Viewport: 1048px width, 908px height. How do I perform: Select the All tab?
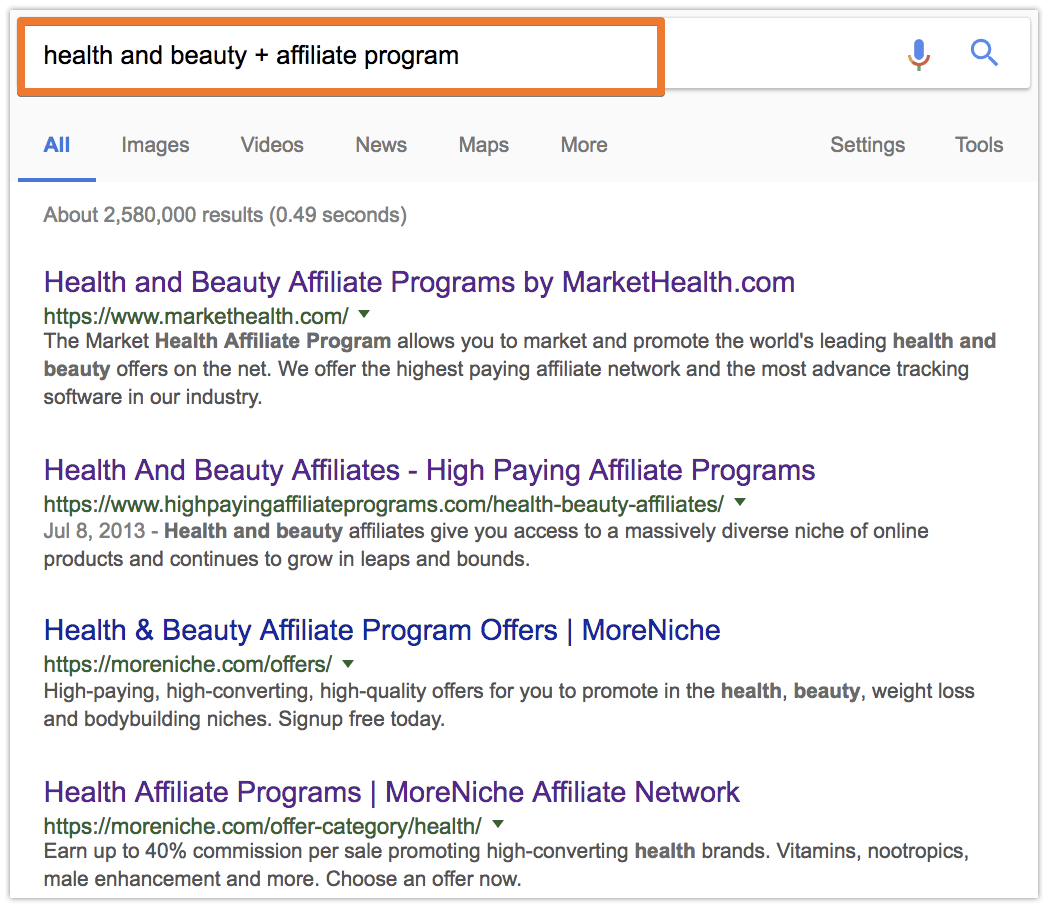57,145
